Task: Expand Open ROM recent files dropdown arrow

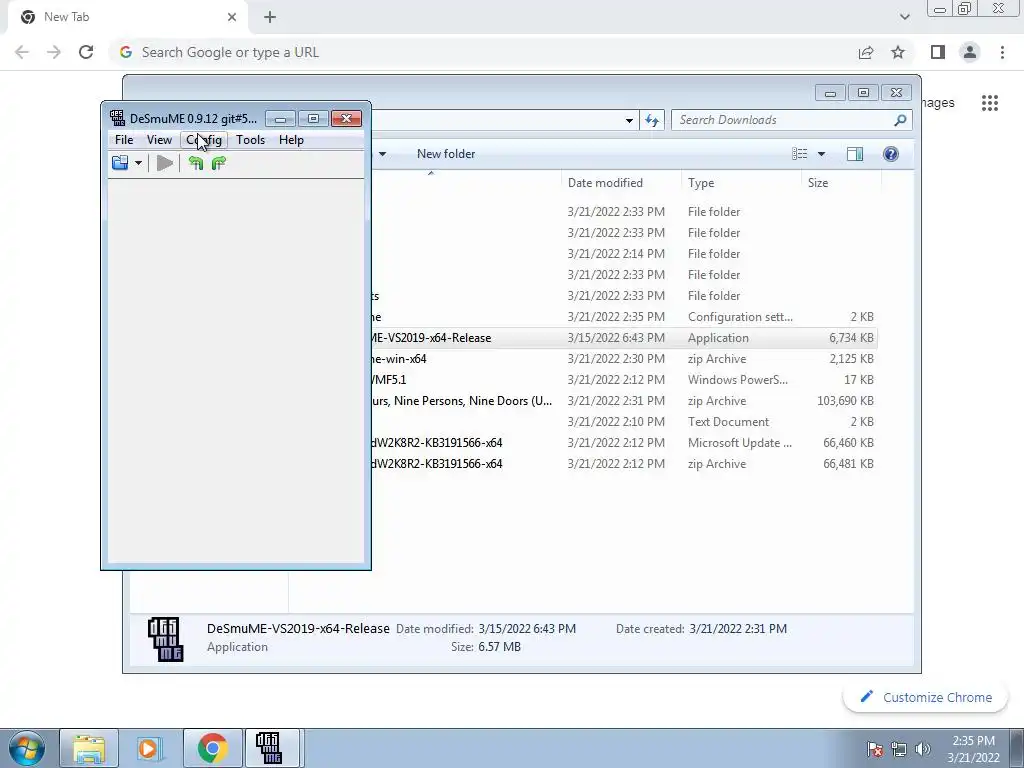Action: [138, 163]
